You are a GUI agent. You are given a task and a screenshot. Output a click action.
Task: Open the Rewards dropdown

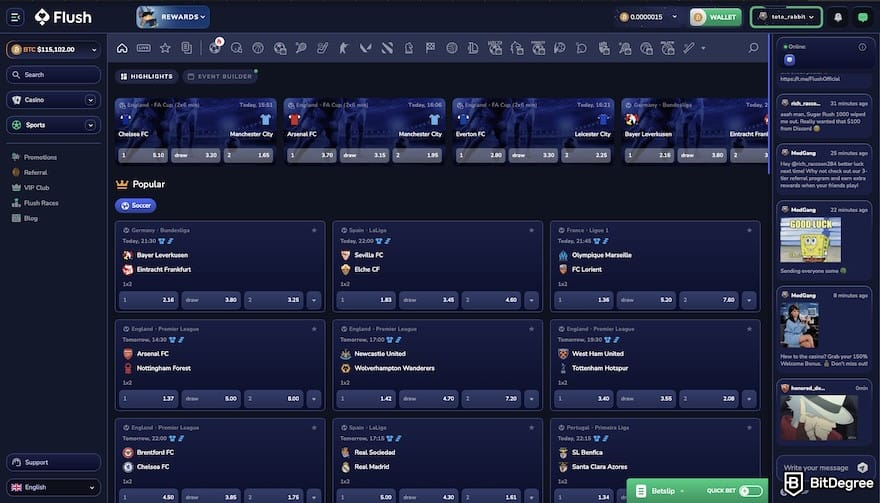point(173,17)
